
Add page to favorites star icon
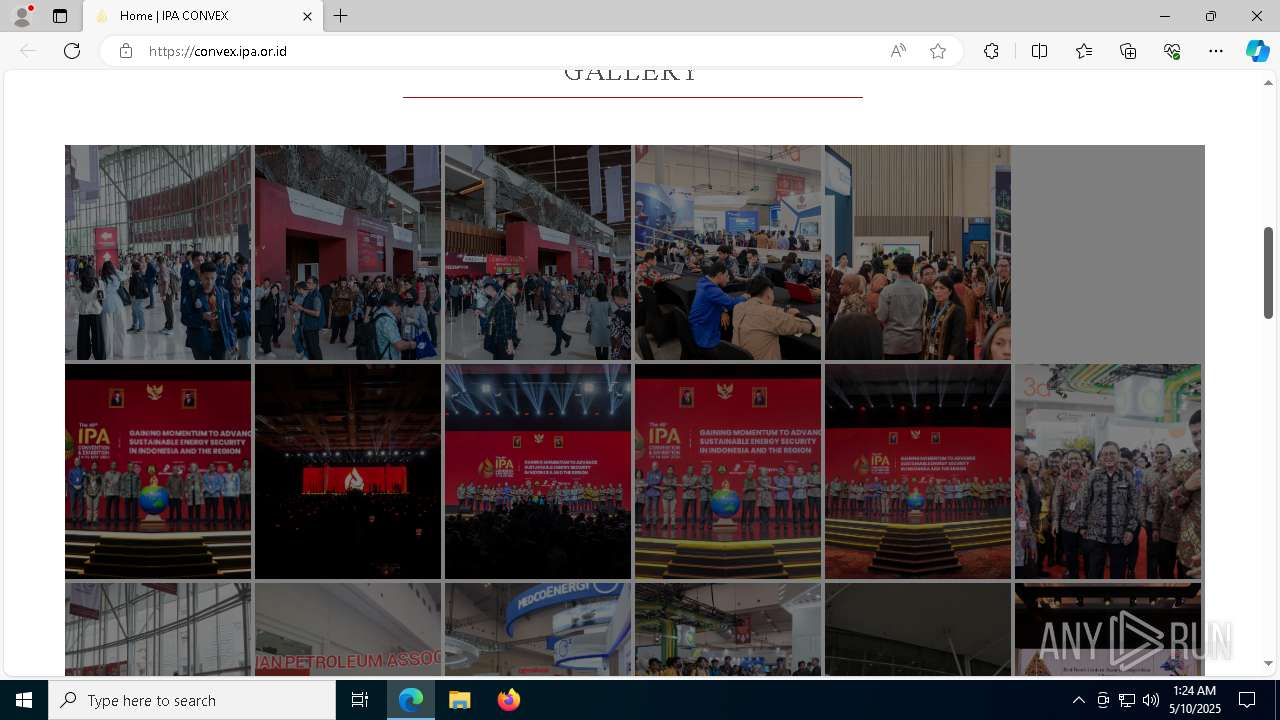tap(938, 51)
